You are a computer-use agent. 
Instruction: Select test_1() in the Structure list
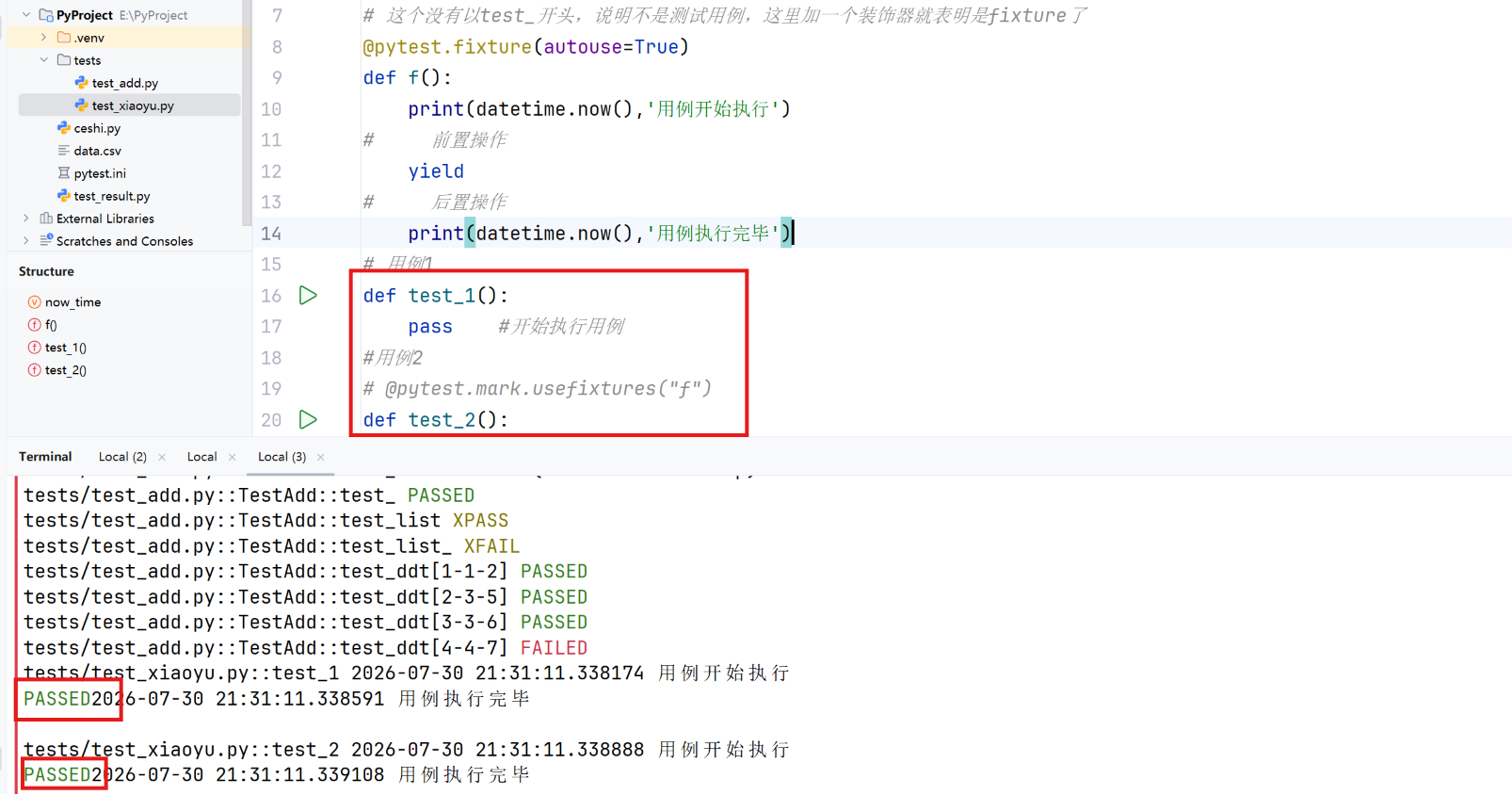(x=66, y=348)
